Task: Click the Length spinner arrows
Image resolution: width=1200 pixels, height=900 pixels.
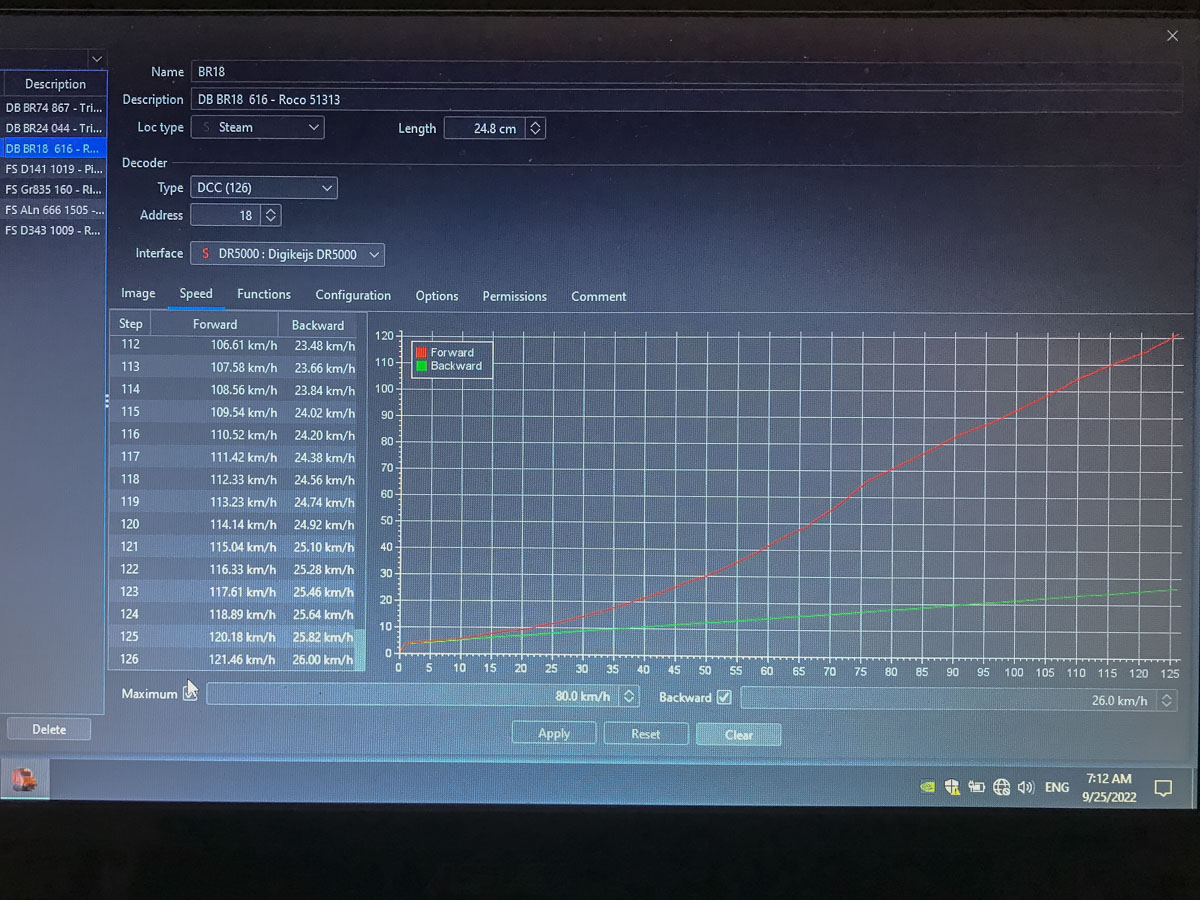Action: tap(535, 128)
